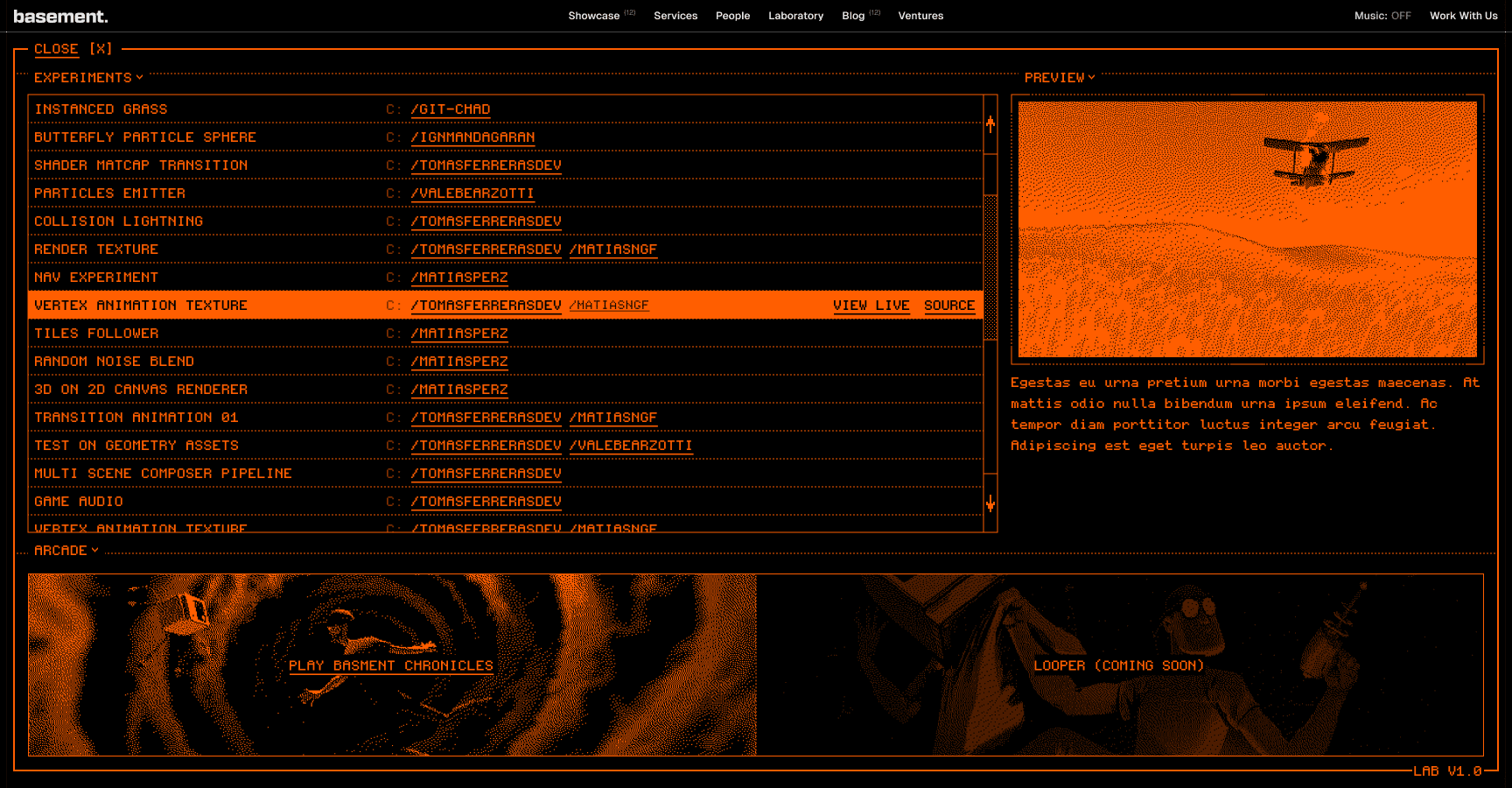Click the View Live link
1512x788 pixels.
[x=871, y=305]
